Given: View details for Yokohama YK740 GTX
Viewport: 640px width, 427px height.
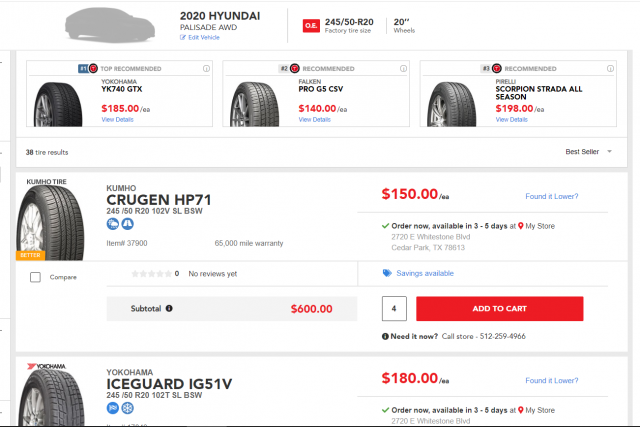Looking at the screenshot, I should click(117, 119).
